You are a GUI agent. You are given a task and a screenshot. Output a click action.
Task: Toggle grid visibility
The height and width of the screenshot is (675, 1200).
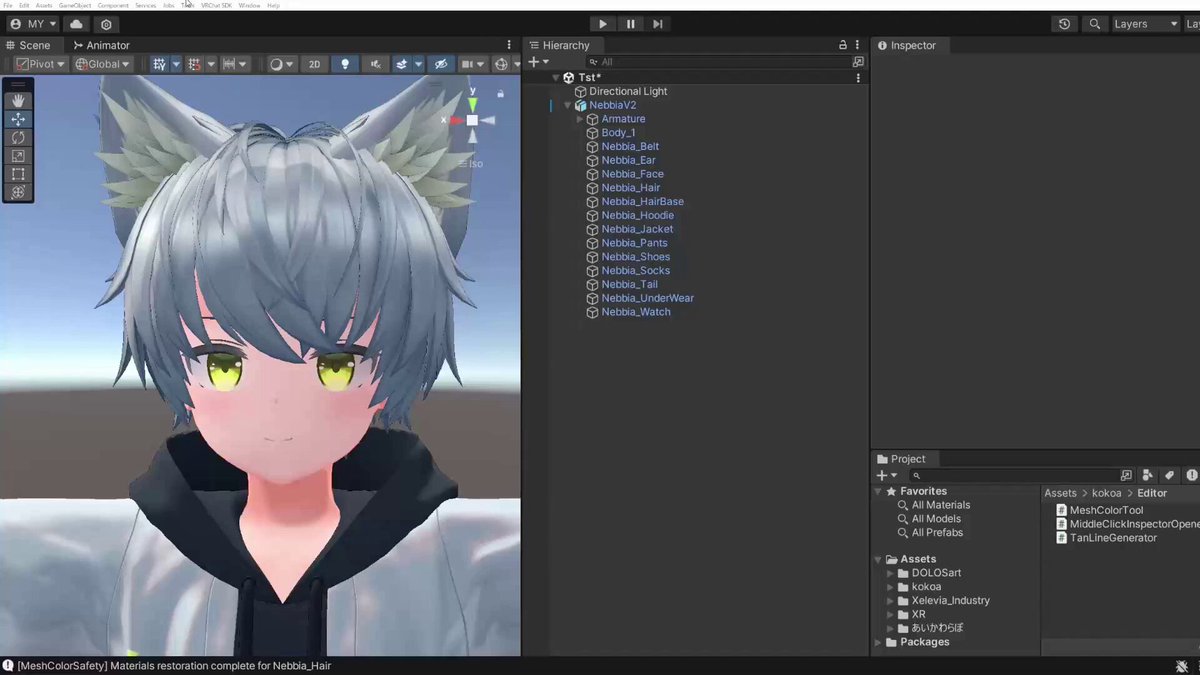pos(159,64)
